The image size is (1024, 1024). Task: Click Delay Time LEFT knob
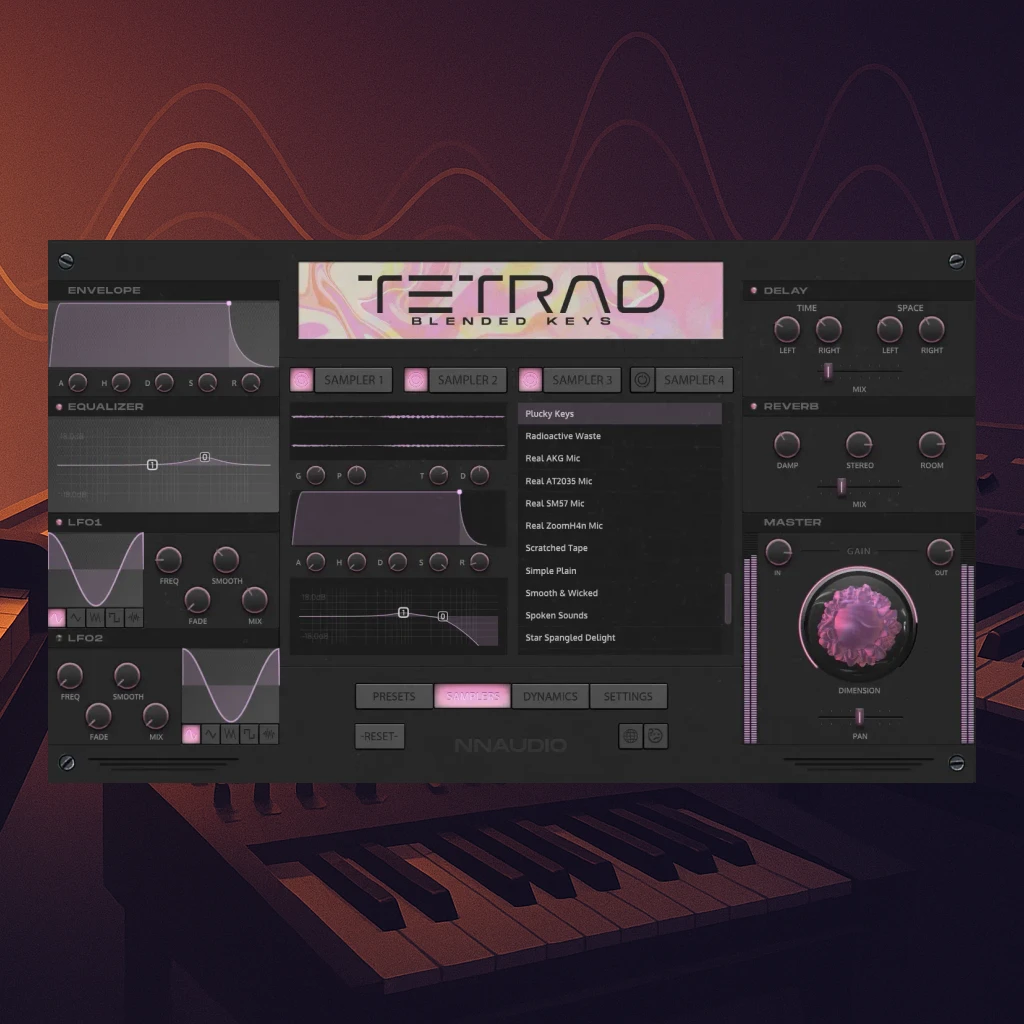coord(787,330)
